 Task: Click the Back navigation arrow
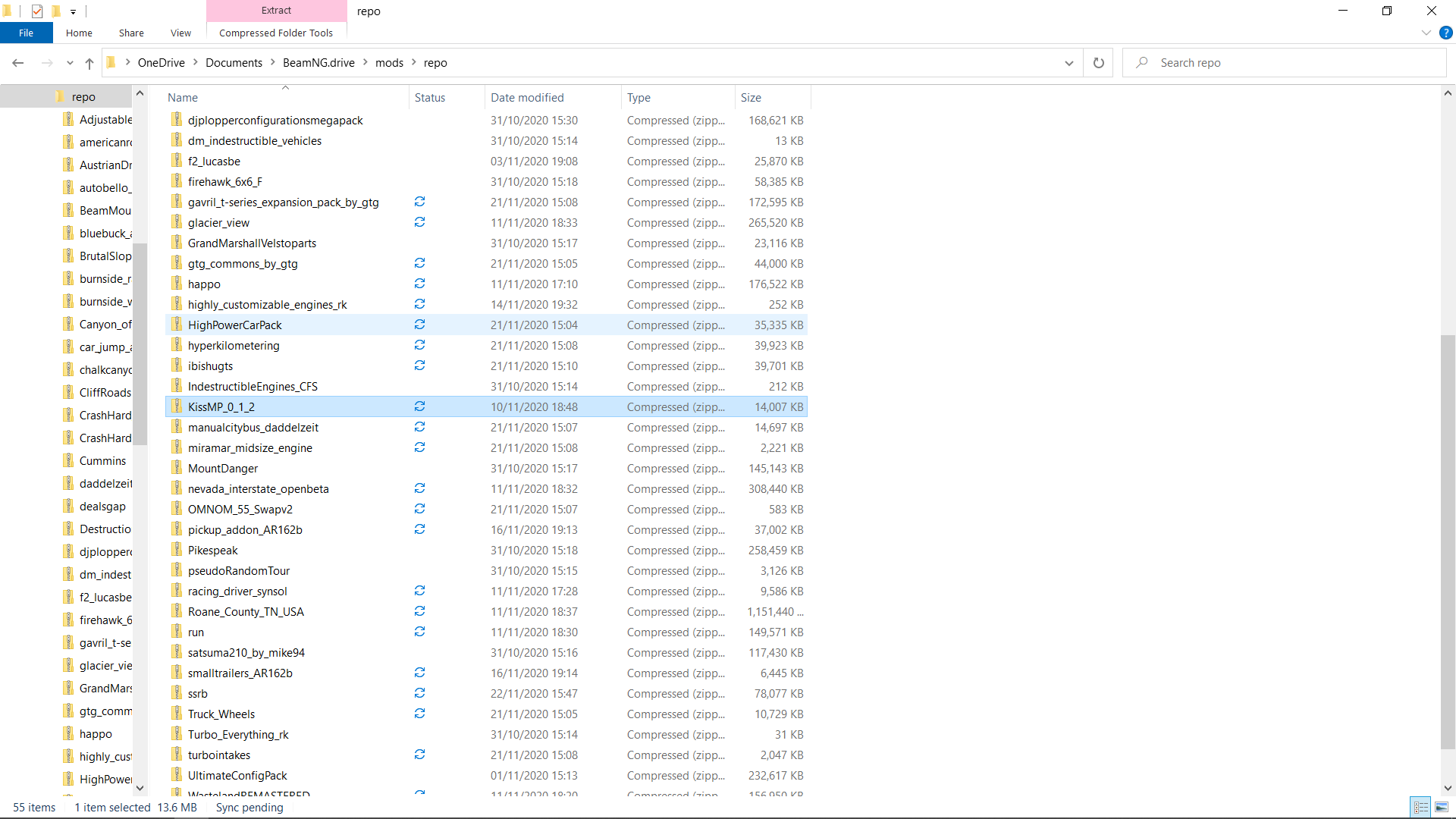coord(18,63)
